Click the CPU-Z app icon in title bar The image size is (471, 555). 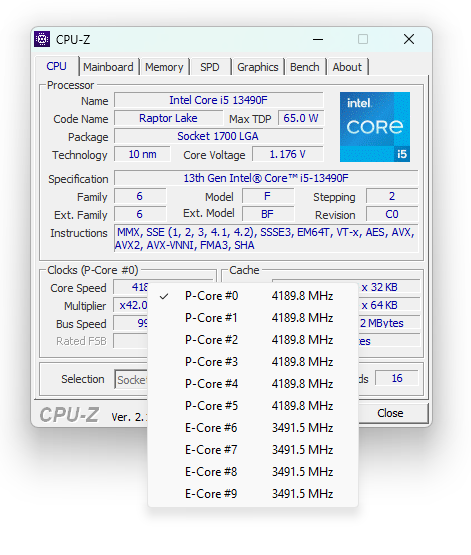click(x=42, y=39)
